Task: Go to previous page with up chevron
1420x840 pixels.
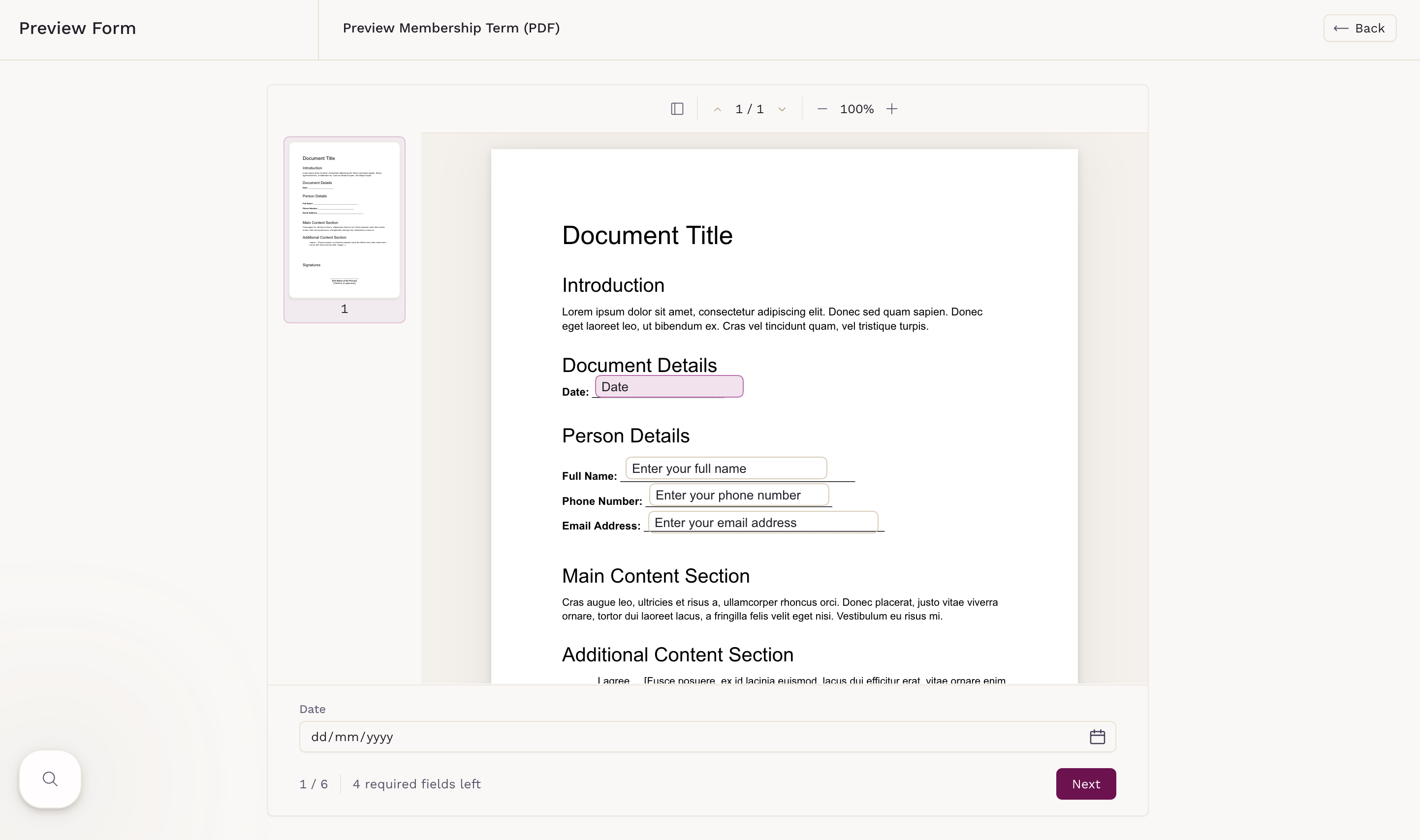Action: tap(717, 109)
